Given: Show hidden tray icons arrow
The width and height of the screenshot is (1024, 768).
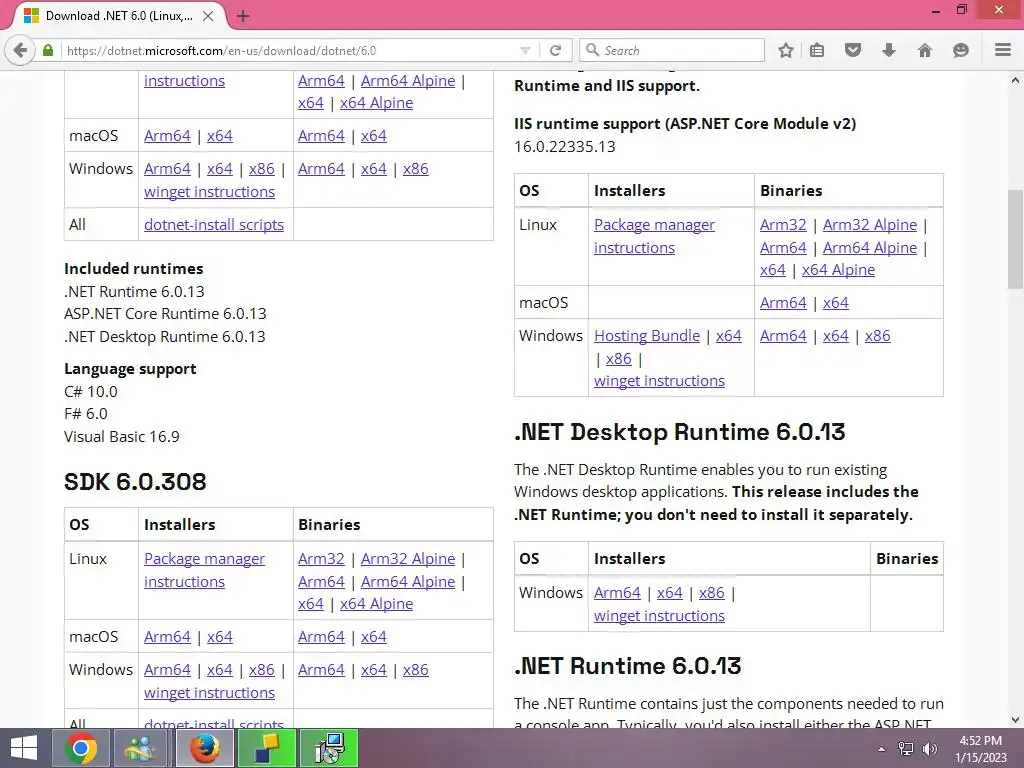Looking at the screenshot, I should 881,749.
